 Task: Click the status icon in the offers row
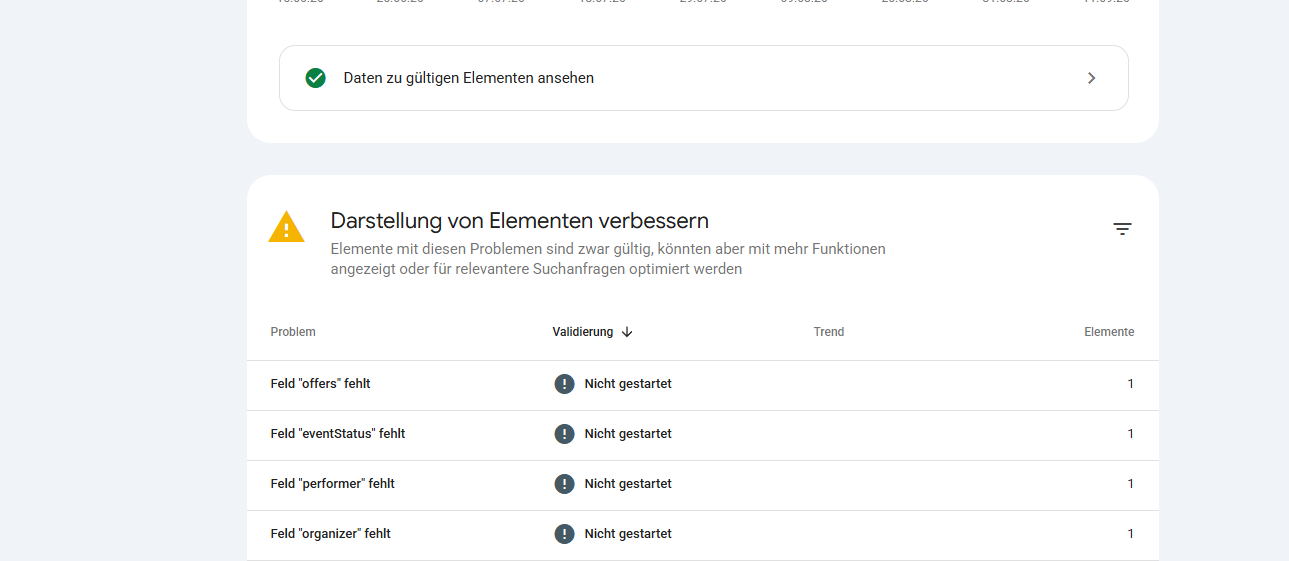(564, 384)
